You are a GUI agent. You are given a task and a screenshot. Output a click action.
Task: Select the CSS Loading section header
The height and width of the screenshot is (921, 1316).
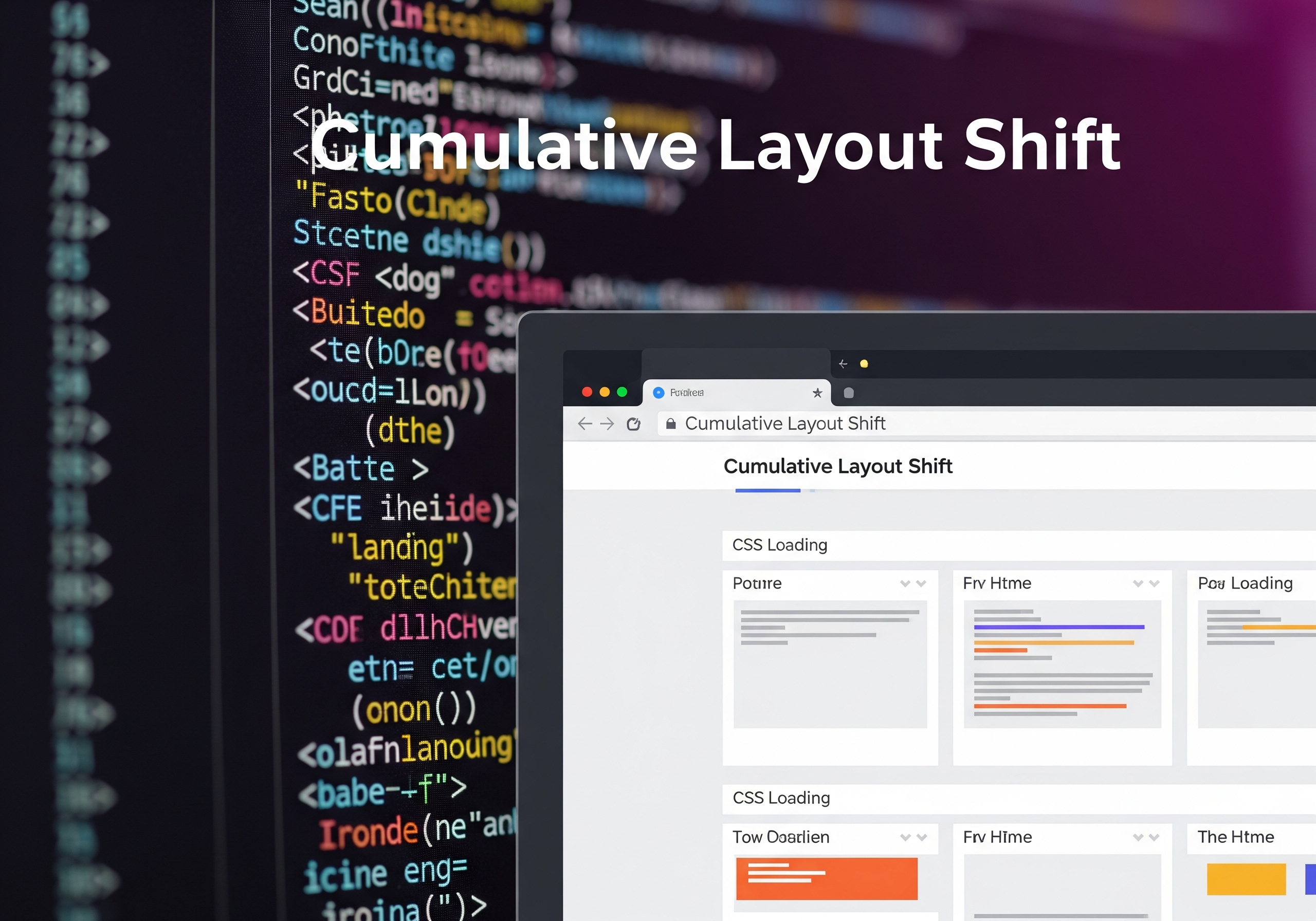click(x=780, y=544)
